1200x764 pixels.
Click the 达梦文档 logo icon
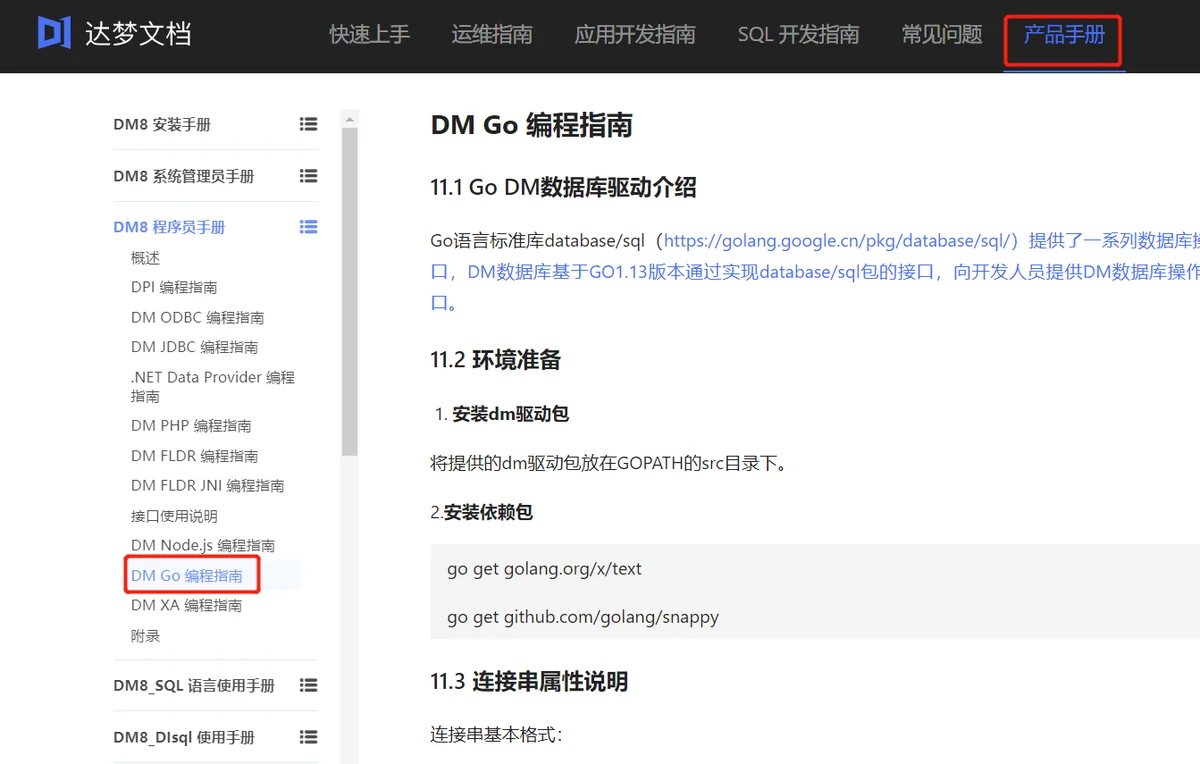54,33
